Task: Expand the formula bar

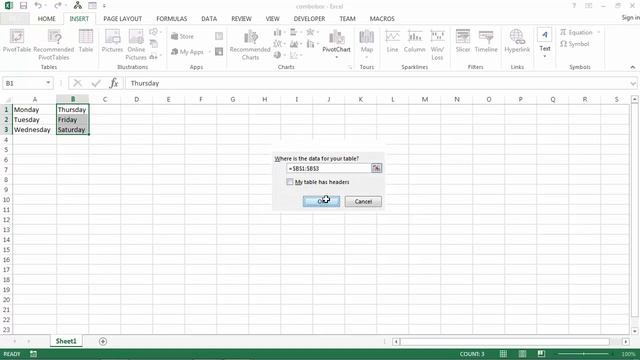Action: point(633,83)
